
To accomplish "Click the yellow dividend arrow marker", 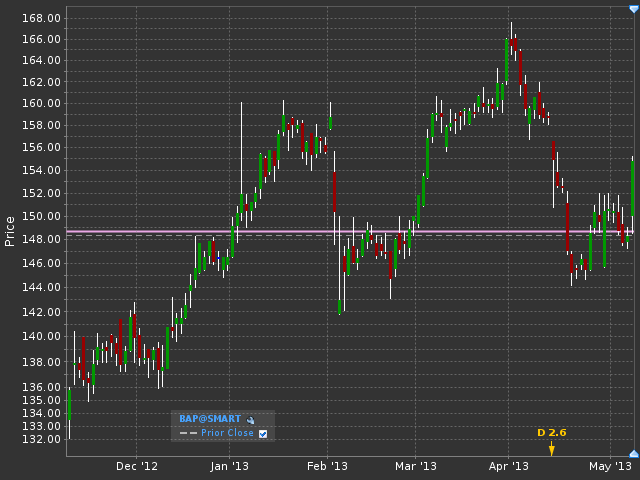I will tap(551, 448).
